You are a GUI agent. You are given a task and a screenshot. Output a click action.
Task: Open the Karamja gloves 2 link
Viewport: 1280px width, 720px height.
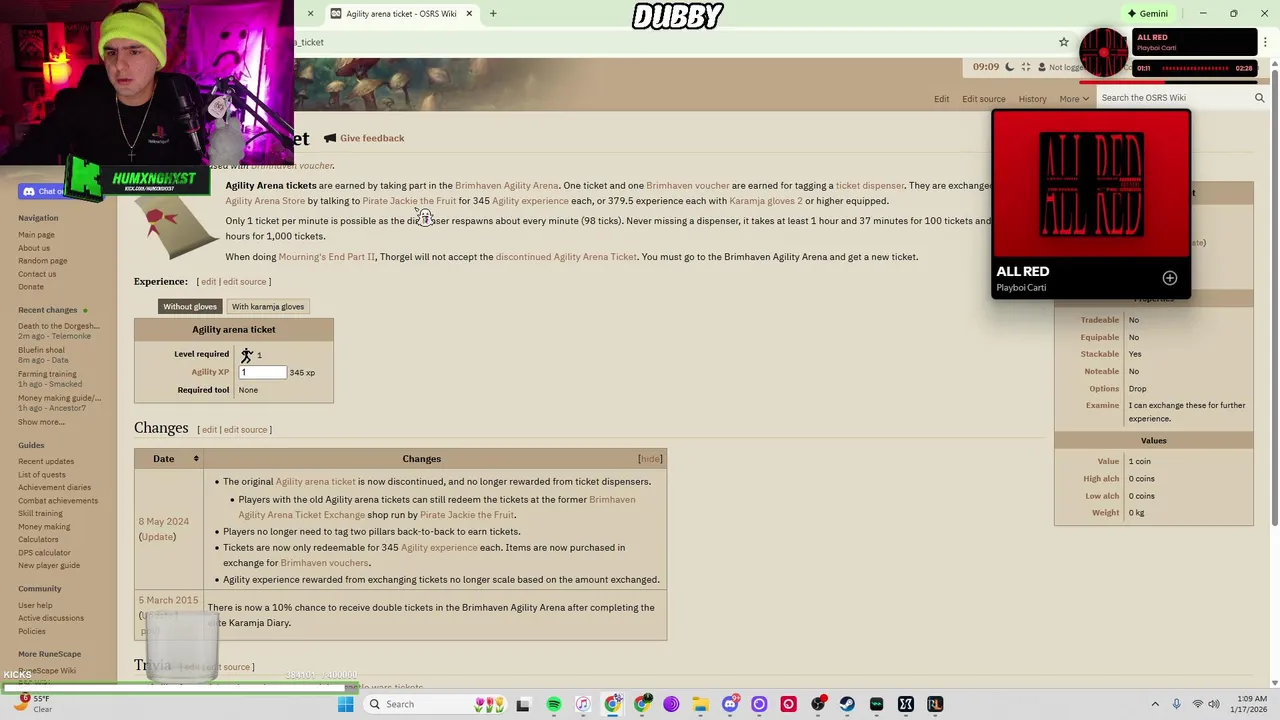coord(766,201)
